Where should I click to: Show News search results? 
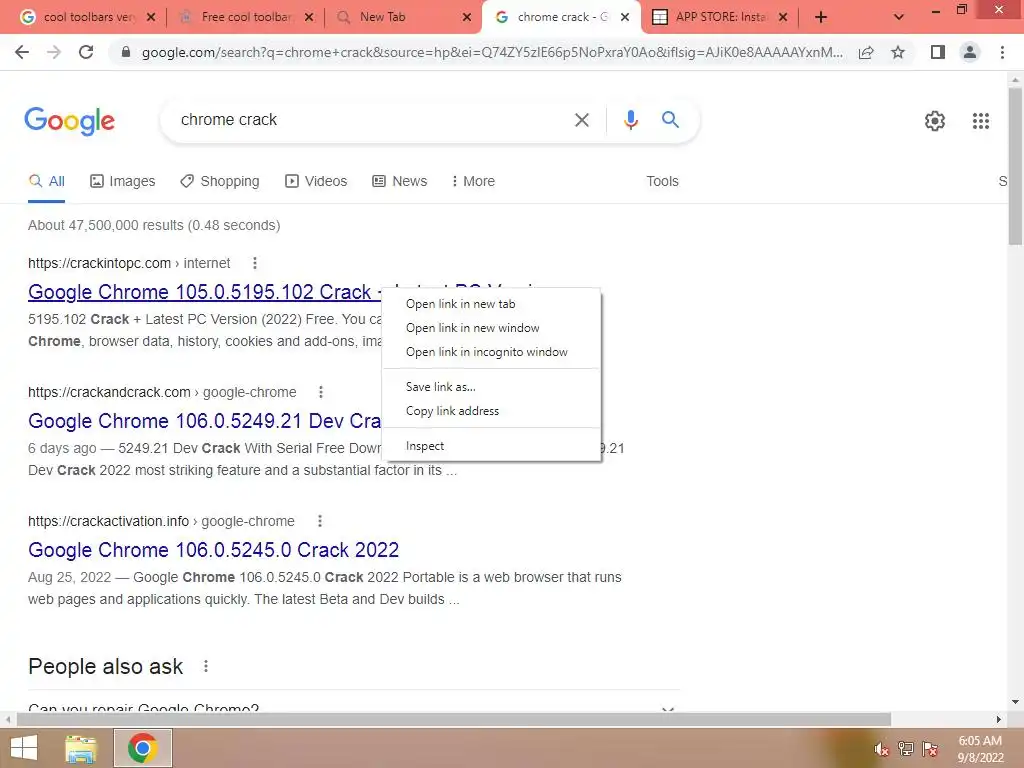[x=400, y=182]
